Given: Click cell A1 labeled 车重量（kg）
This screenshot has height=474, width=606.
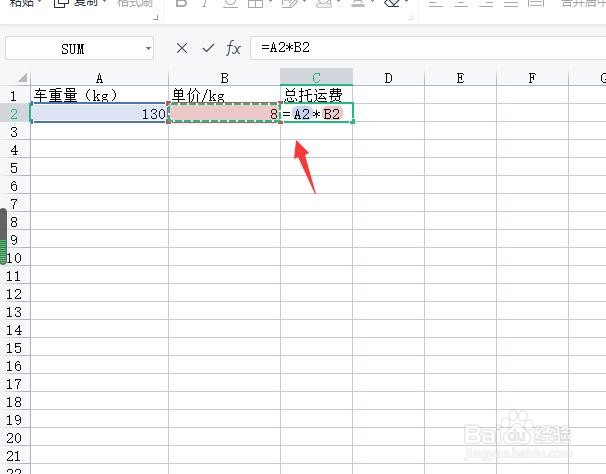Looking at the screenshot, I should coord(99,95).
